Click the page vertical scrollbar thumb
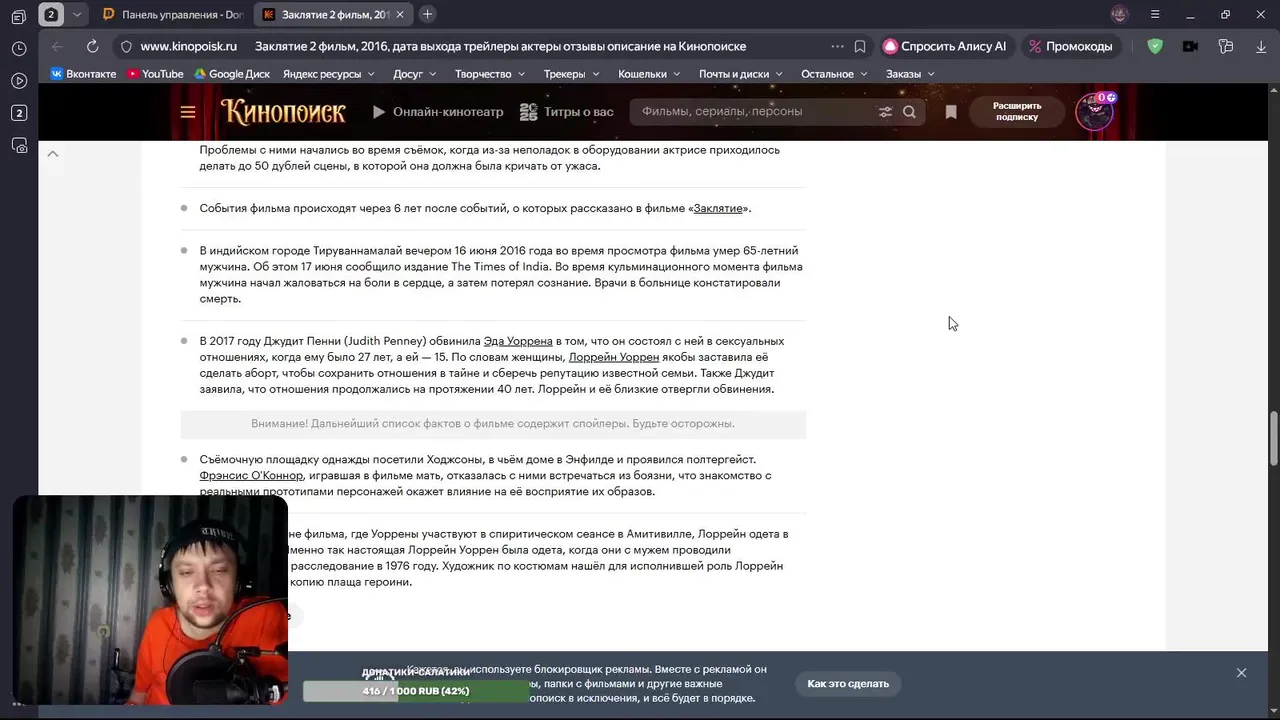1280x720 pixels. pyautogui.click(x=1274, y=437)
